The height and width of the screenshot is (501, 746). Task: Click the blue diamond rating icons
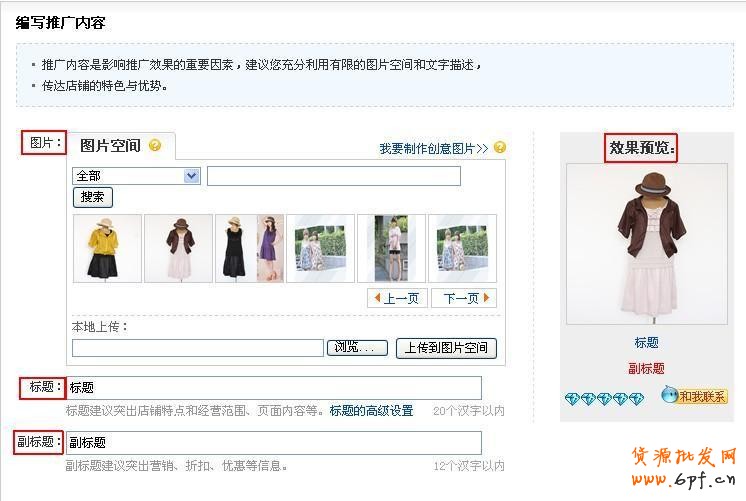pyautogui.click(x=603, y=399)
